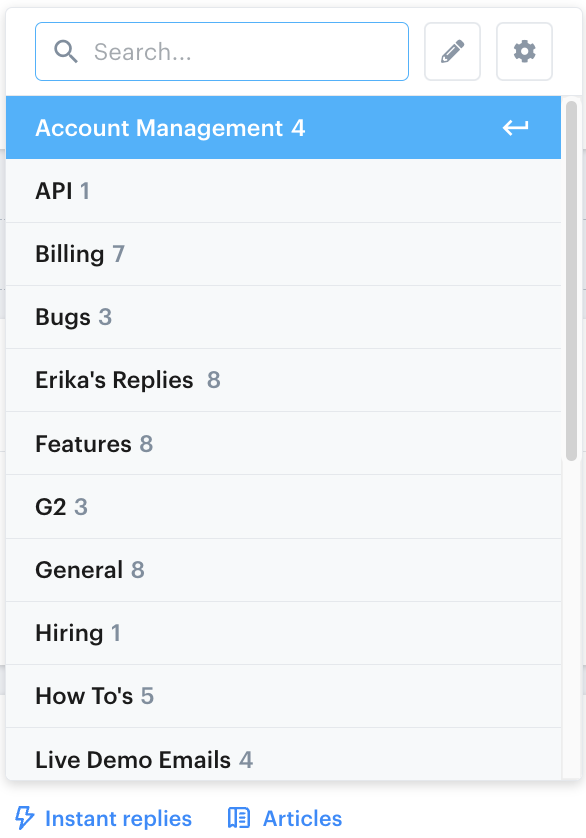The height and width of the screenshot is (838, 586).
Task: Select the Account Management category
Action: (x=283, y=128)
